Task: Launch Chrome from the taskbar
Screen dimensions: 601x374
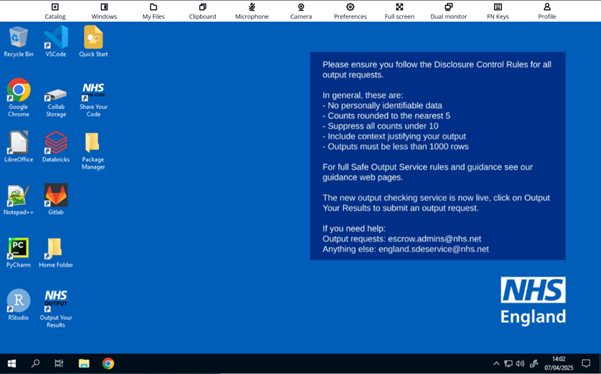Action: coord(108,363)
